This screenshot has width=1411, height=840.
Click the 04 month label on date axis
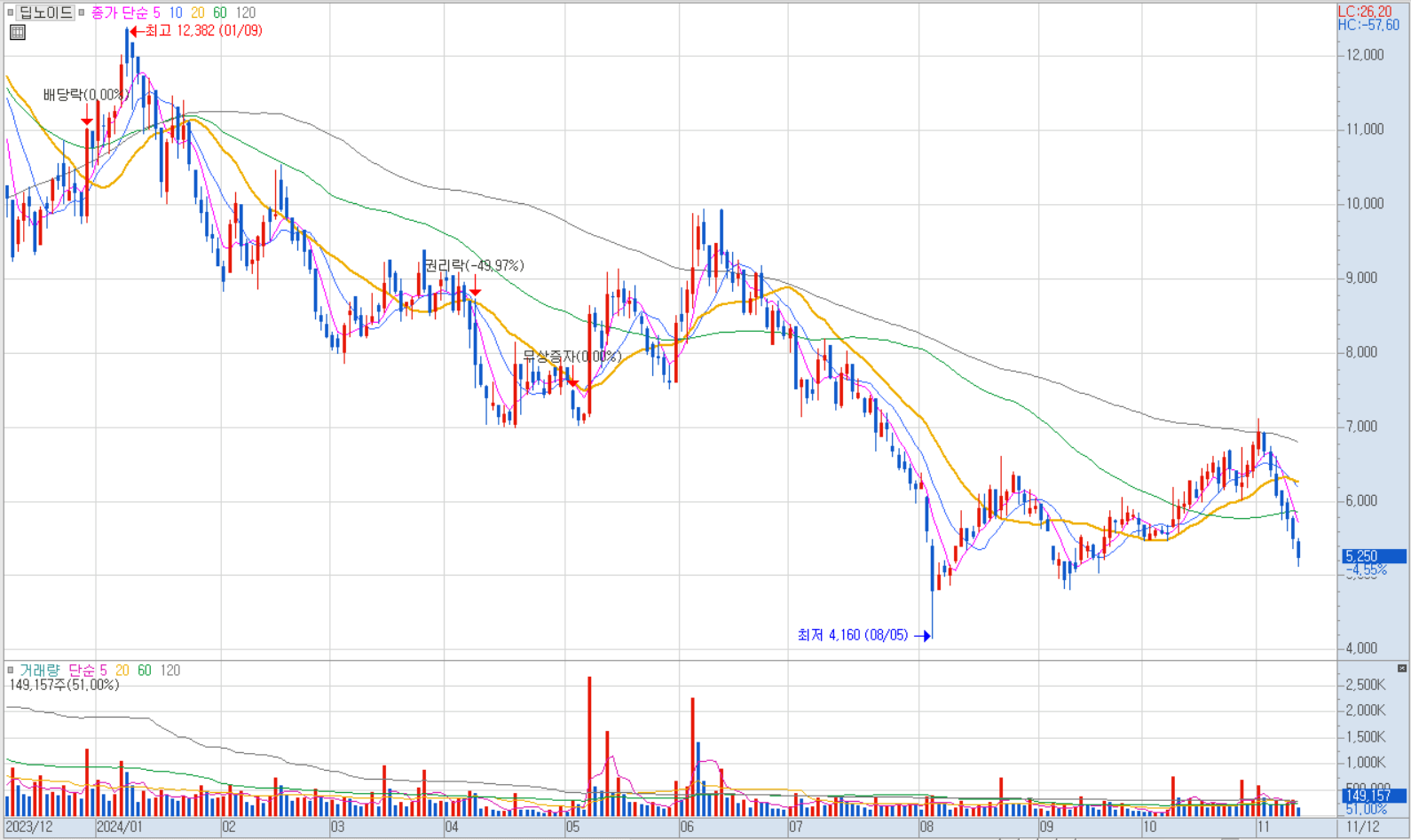pyautogui.click(x=452, y=828)
